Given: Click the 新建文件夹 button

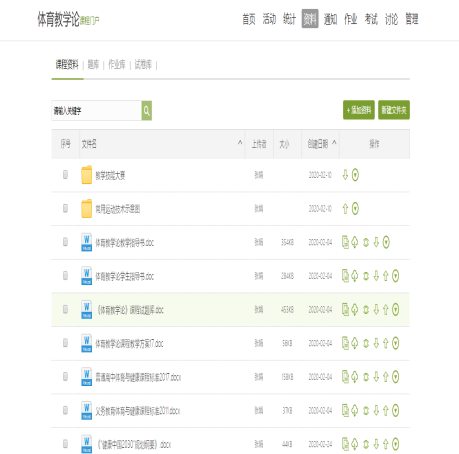Looking at the screenshot, I should pos(394,110).
